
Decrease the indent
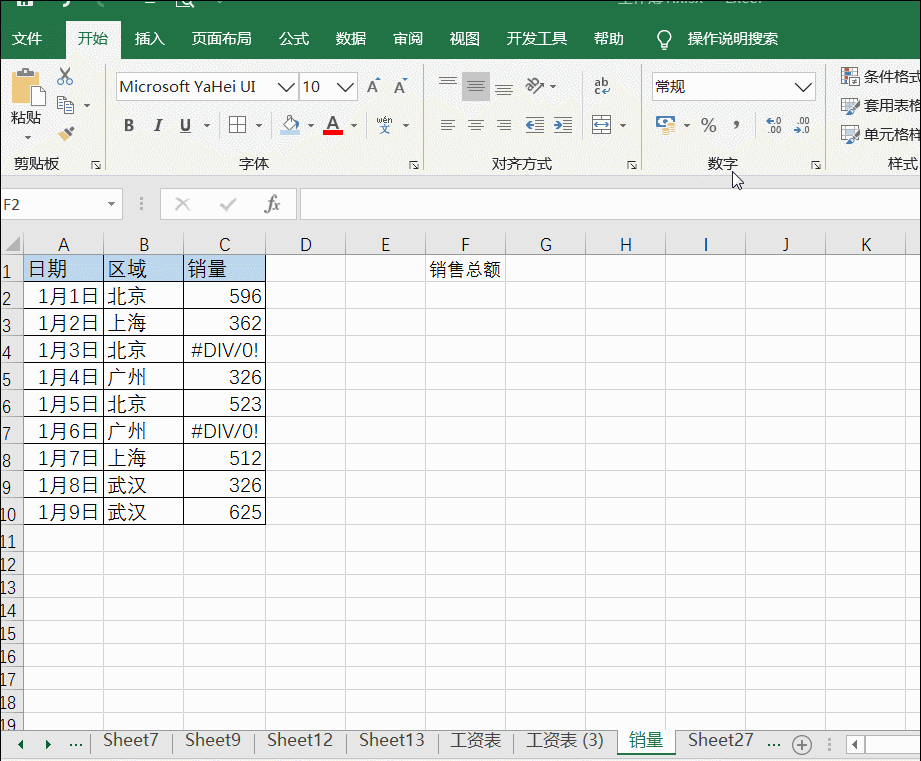click(535, 124)
